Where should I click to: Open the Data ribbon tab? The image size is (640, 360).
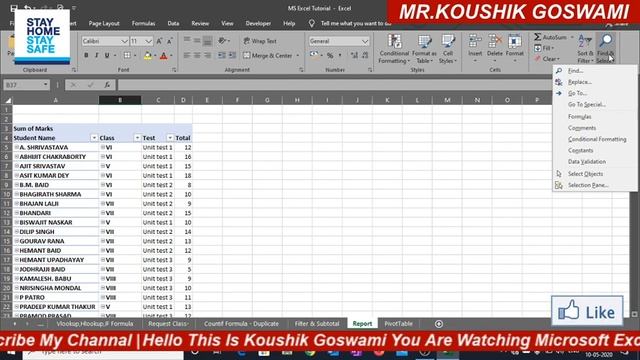click(x=173, y=24)
